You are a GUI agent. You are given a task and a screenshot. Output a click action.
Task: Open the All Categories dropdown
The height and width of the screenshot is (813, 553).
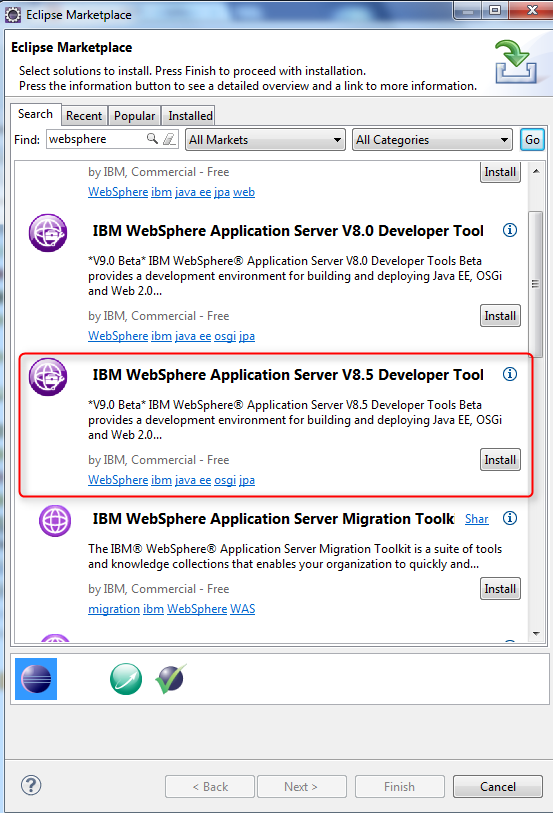coord(432,139)
